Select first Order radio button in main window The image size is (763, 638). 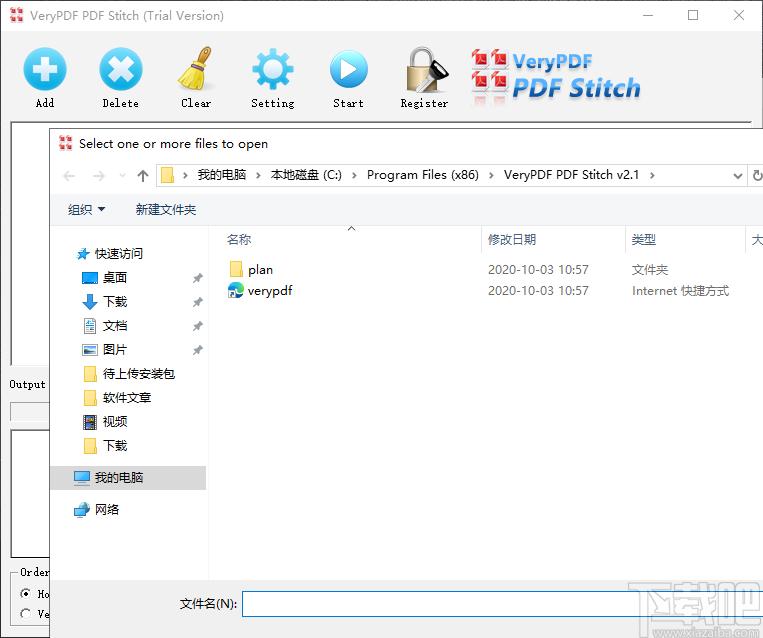25,593
